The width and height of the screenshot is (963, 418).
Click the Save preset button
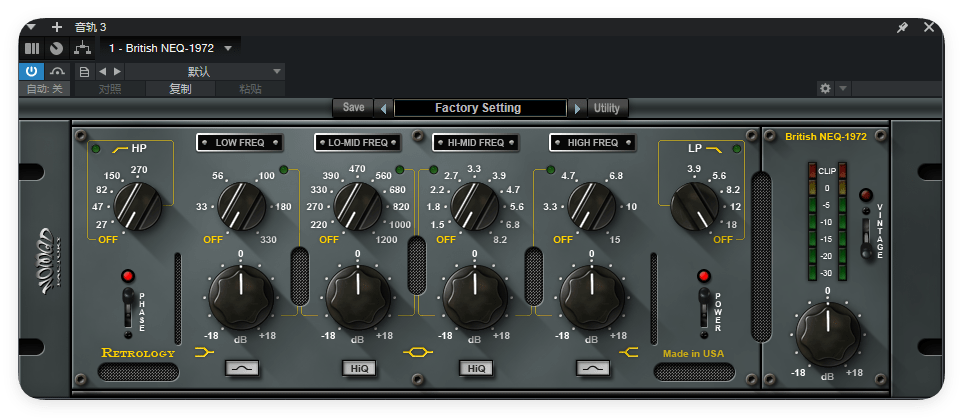click(x=353, y=107)
